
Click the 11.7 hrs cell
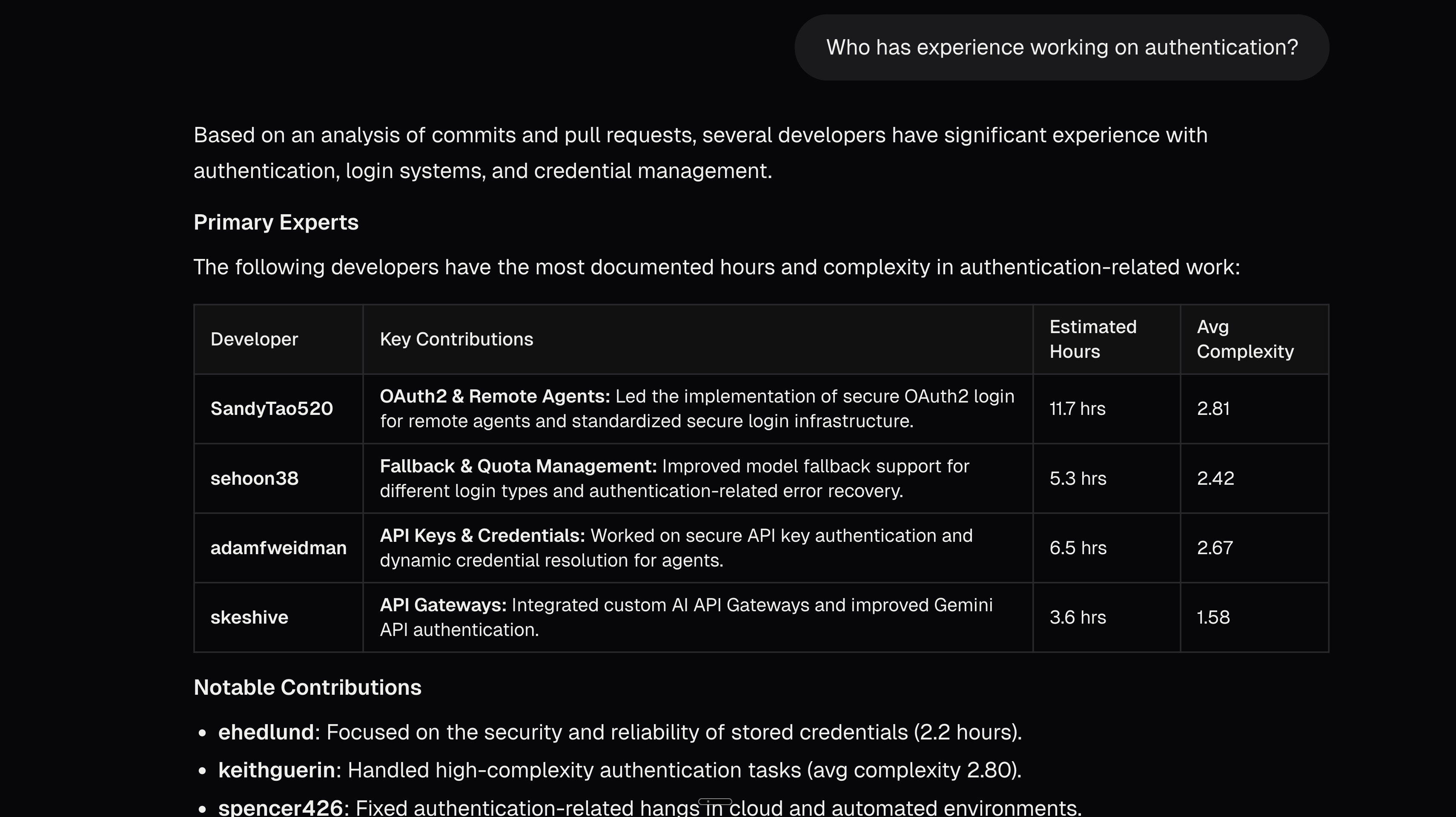pyautogui.click(x=1077, y=409)
